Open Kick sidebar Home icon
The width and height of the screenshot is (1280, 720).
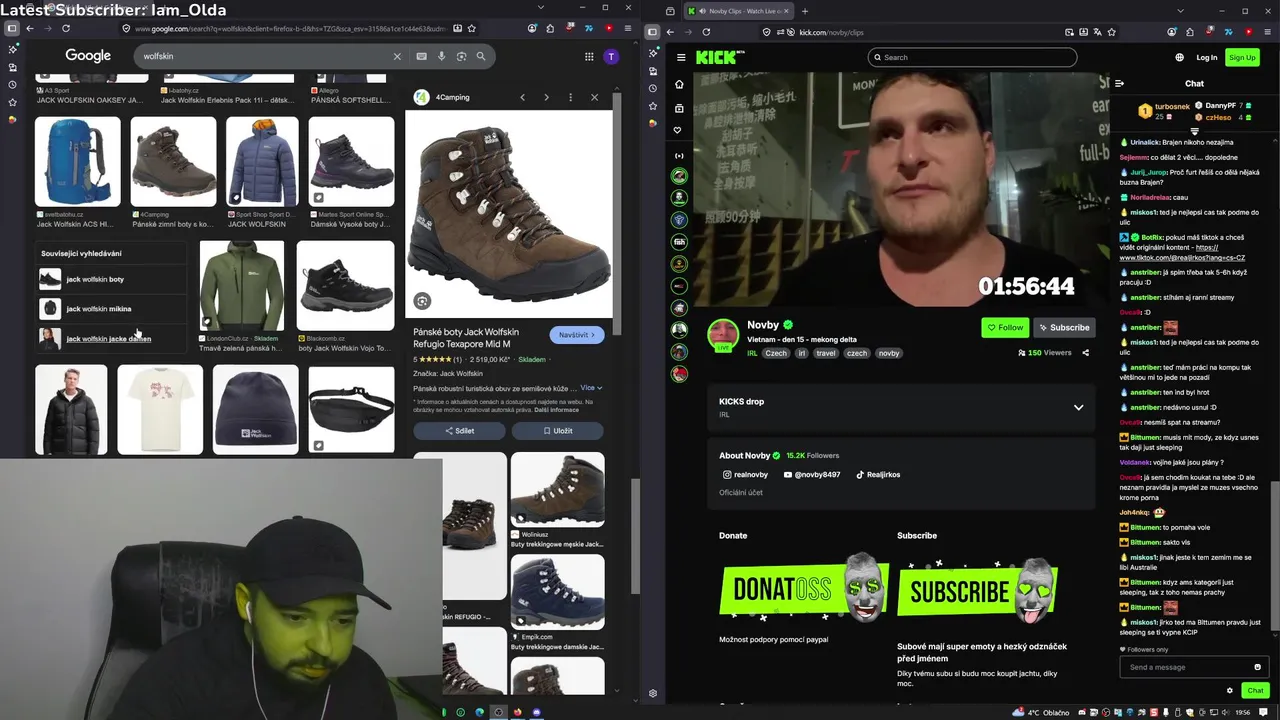click(x=679, y=84)
